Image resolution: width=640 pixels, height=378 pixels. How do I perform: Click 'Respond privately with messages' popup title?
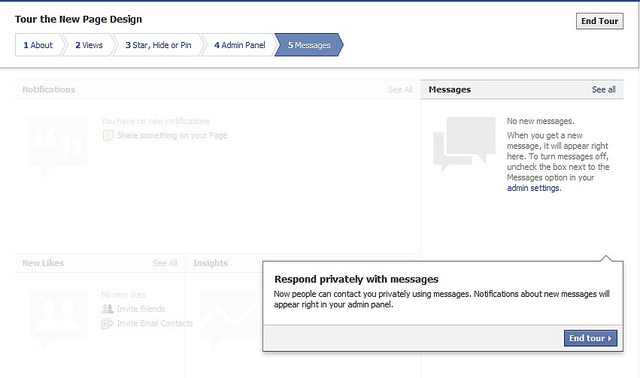(x=356, y=279)
